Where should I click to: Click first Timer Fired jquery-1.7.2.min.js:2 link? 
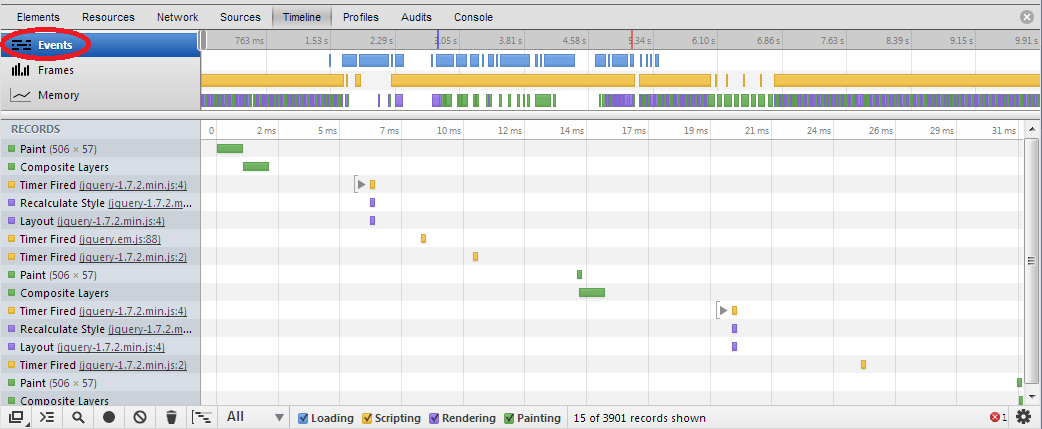click(x=133, y=256)
